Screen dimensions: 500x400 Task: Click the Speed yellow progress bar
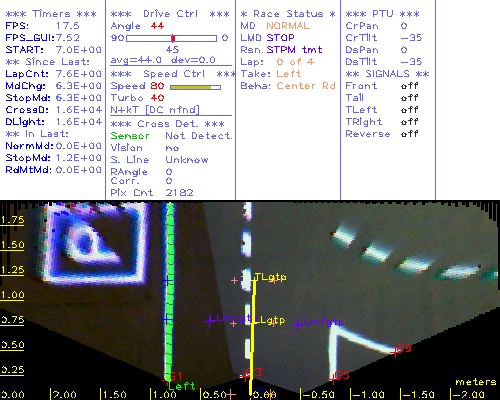(195, 87)
